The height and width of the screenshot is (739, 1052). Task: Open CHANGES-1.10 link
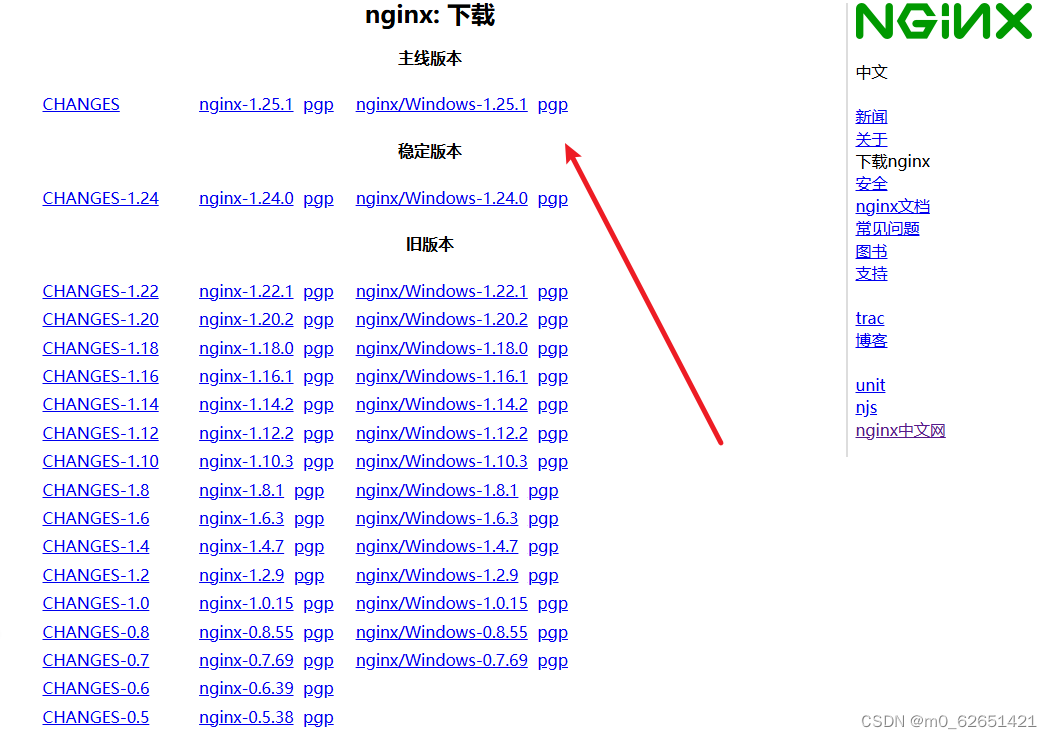click(101, 462)
